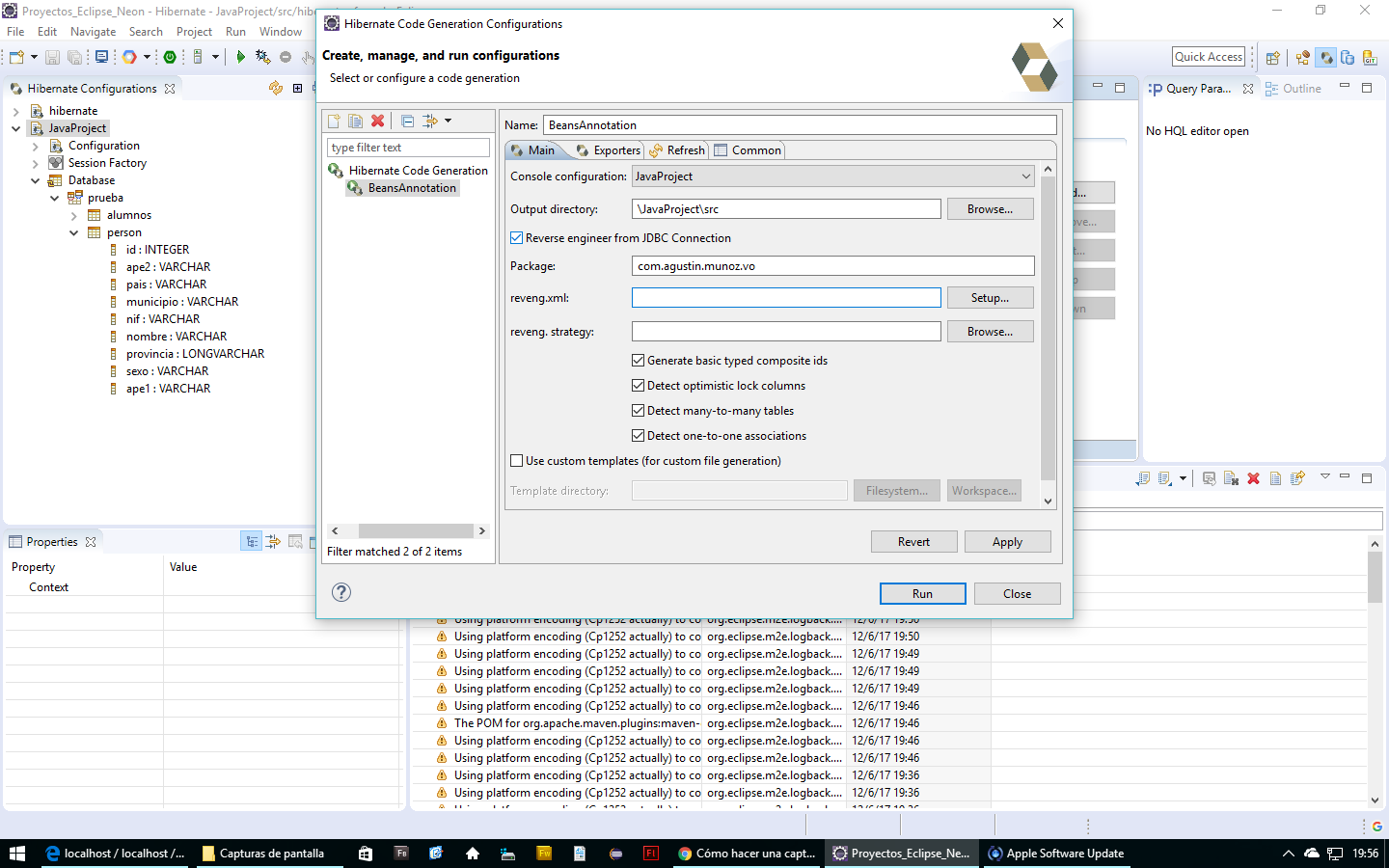This screenshot has width=1389, height=868.
Task: Expand the Session Factory node
Action: pos(36,163)
